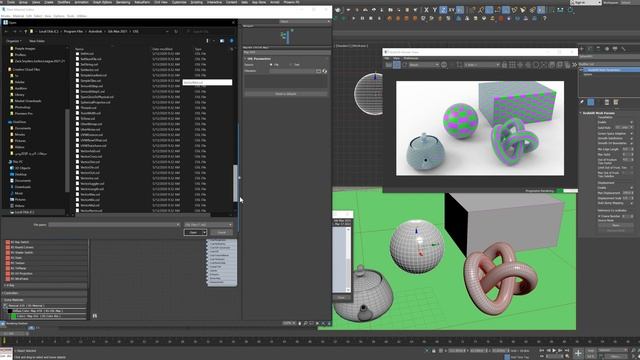Click the black Diffuse Color map swatch
Viewport: 640px width, 360px height.
click(x=10, y=311)
